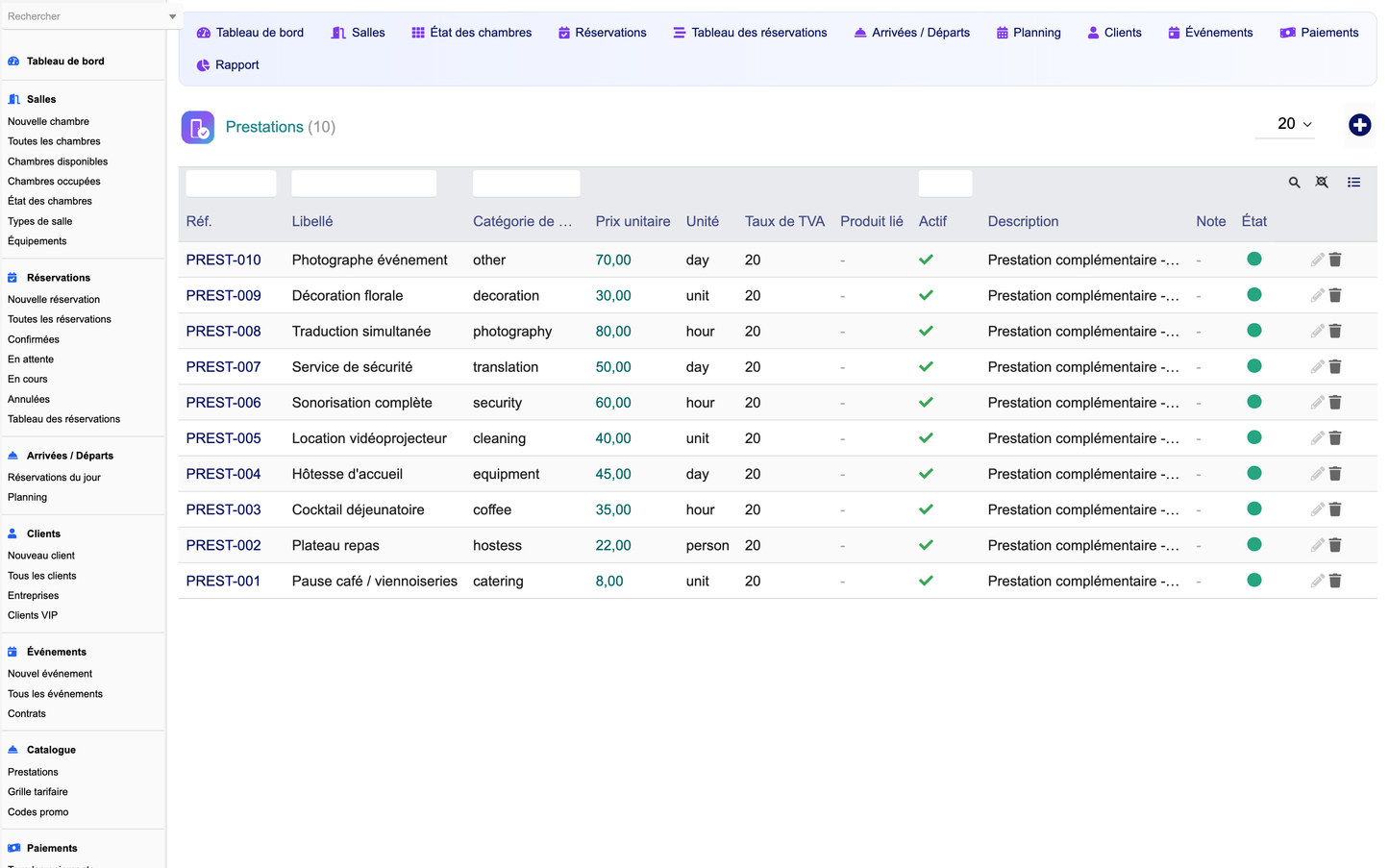
Task: Click the add new prestation plus icon
Action: click(1359, 125)
